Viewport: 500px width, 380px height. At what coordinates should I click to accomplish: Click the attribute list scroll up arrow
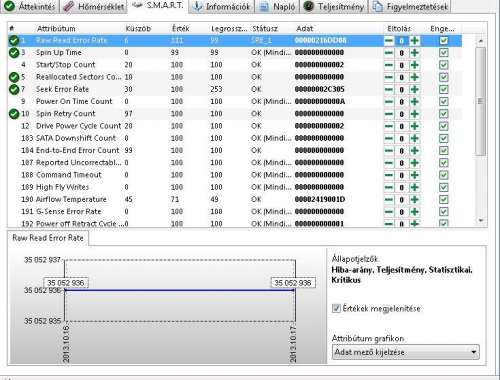point(480,41)
